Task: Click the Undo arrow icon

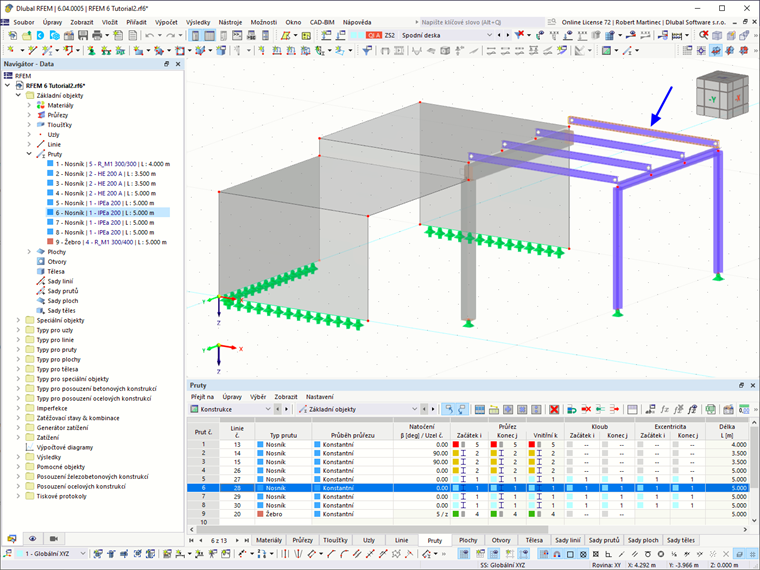Action: pos(149,35)
